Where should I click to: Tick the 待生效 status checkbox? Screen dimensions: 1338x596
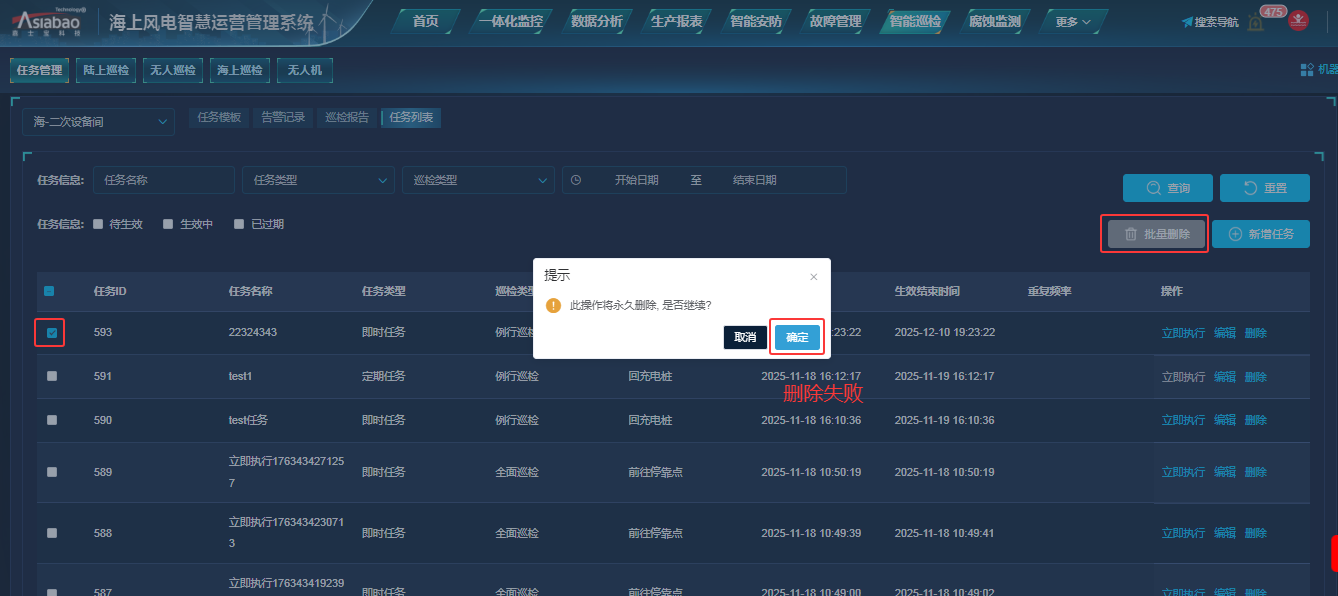coord(98,224)
